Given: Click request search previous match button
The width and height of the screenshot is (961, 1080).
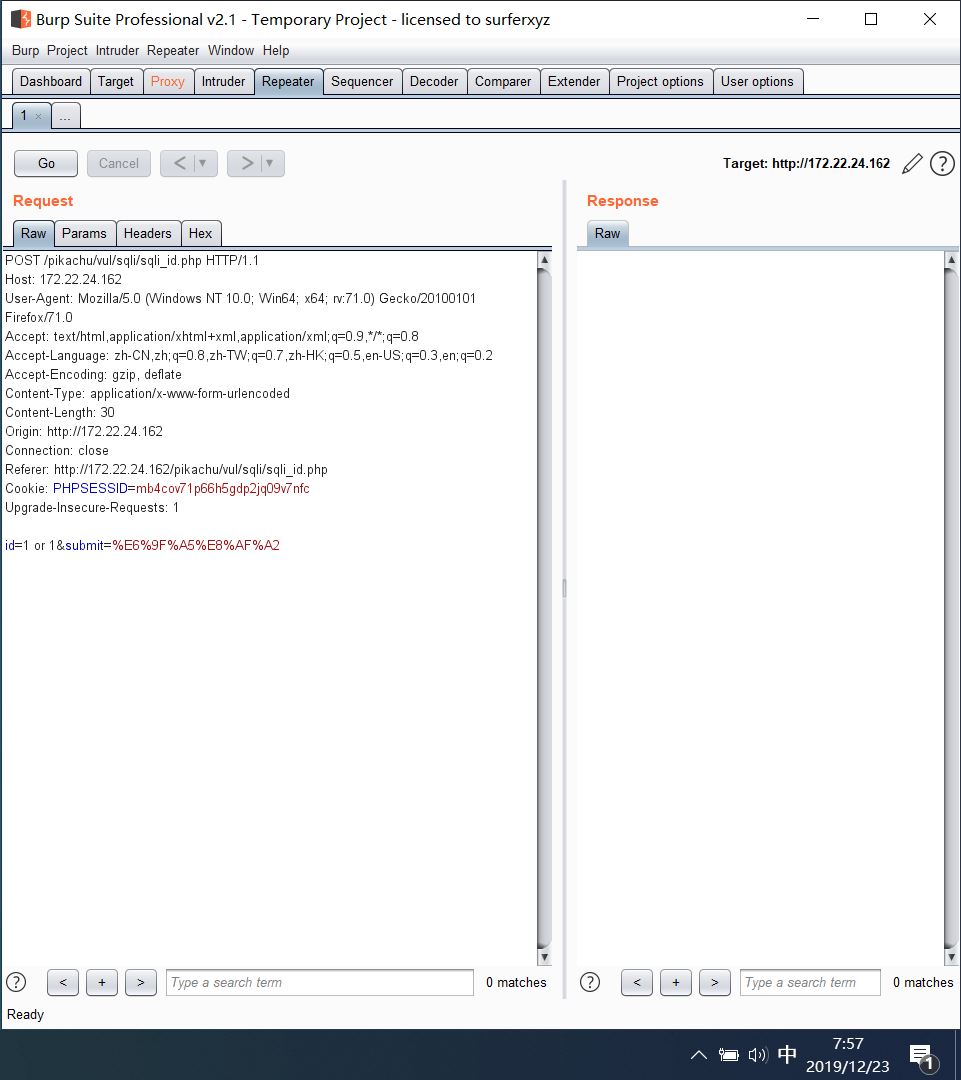Looking at the screenshot, I should click(63, 982).
